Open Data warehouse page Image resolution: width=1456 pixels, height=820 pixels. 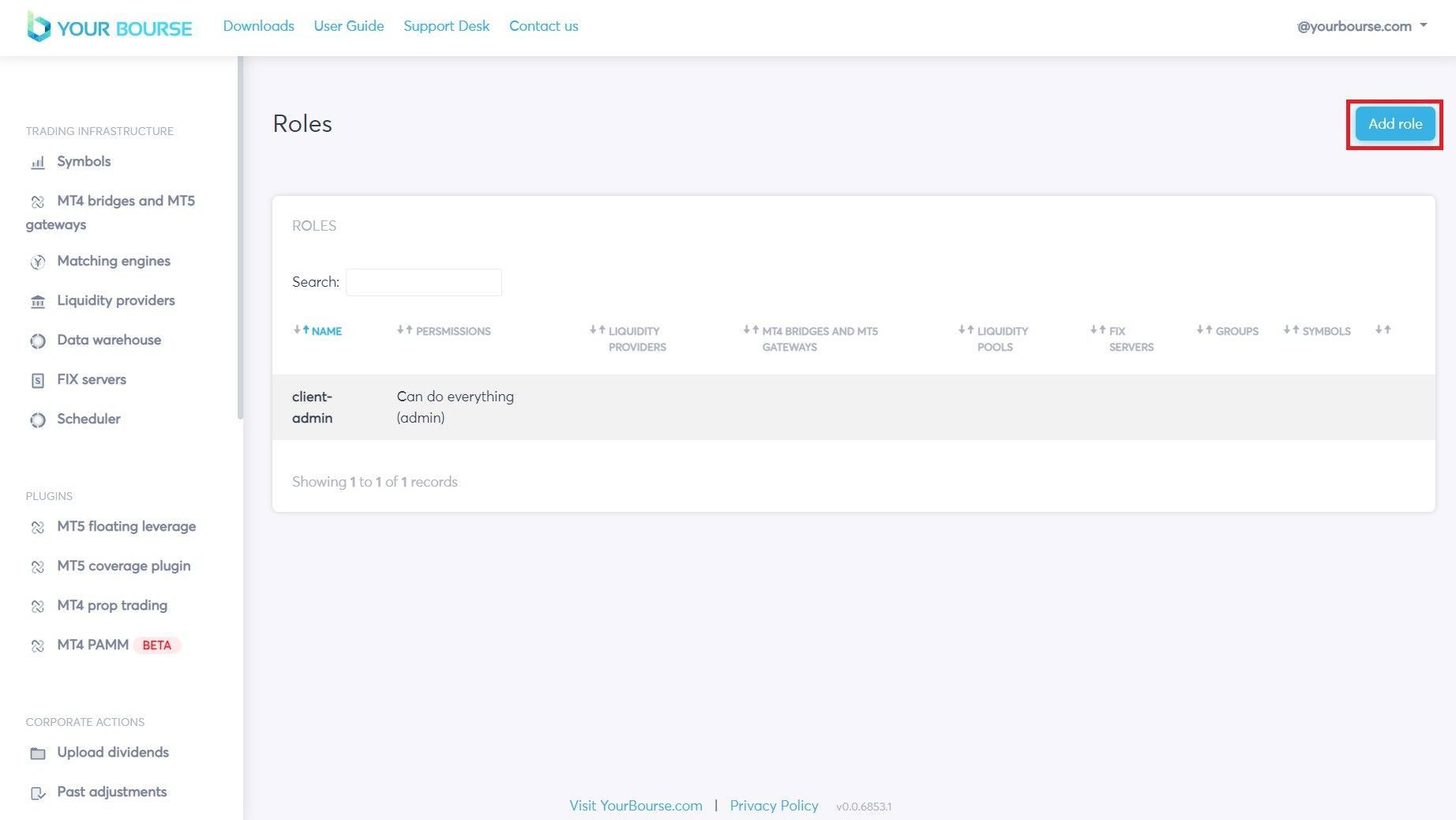click(x=109, y=340)
